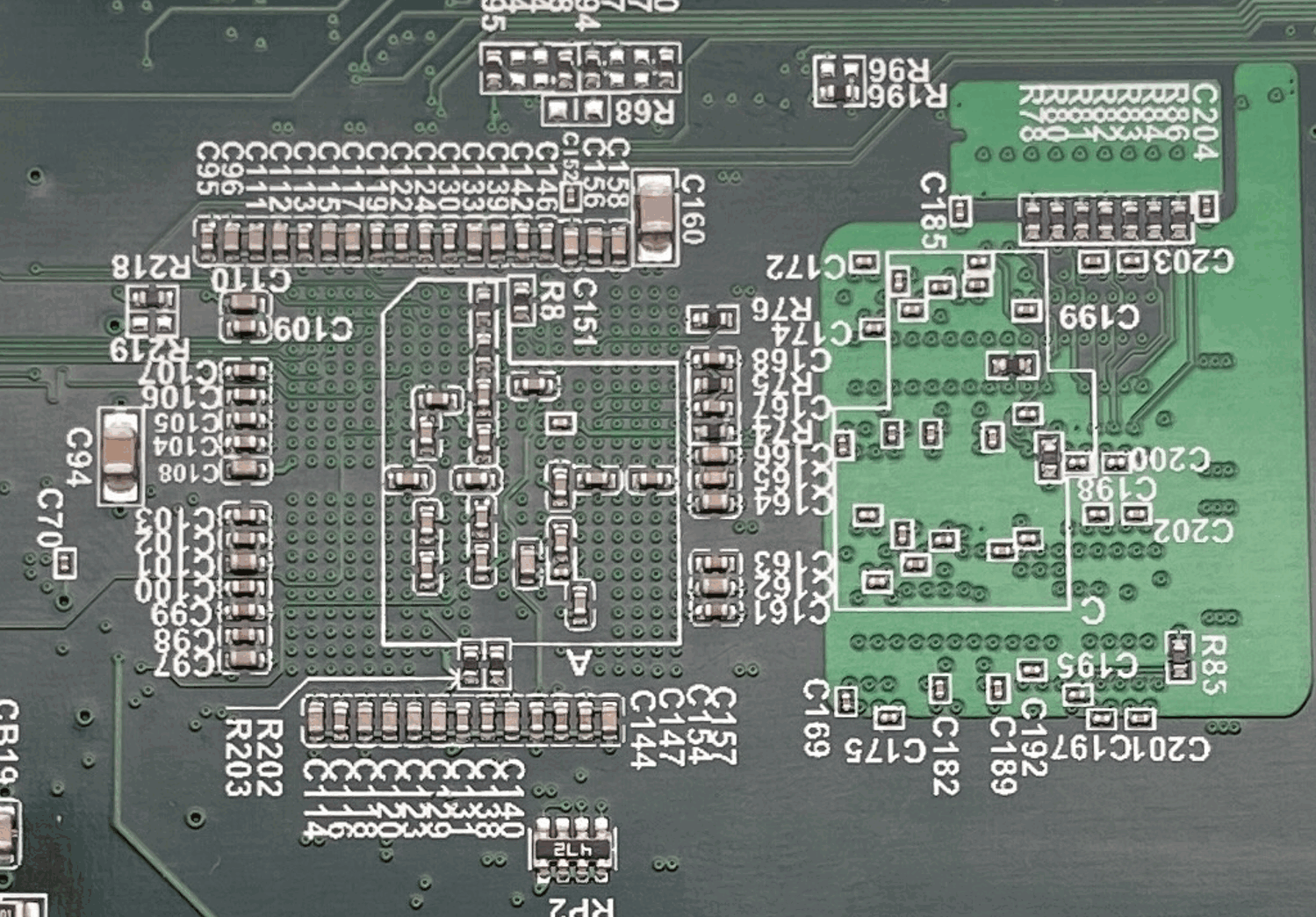Click the C94 label

(79, 457)
